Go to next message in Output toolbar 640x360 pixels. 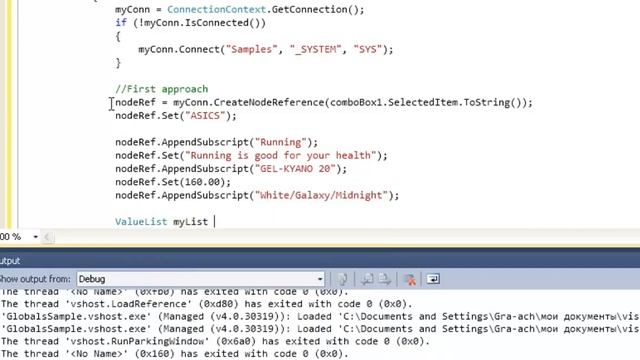tap(384, 279)
